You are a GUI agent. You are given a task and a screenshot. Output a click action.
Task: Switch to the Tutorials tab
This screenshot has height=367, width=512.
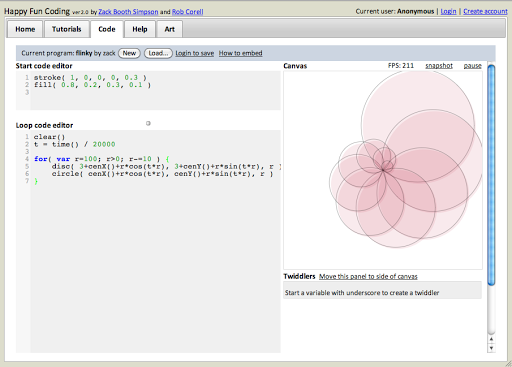click(x=67, y=29)
